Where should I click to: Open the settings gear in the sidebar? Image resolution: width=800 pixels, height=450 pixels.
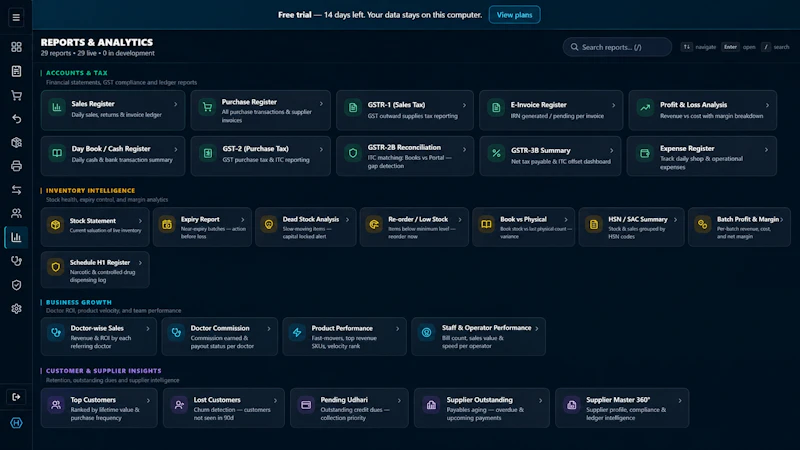pos(16,309)
